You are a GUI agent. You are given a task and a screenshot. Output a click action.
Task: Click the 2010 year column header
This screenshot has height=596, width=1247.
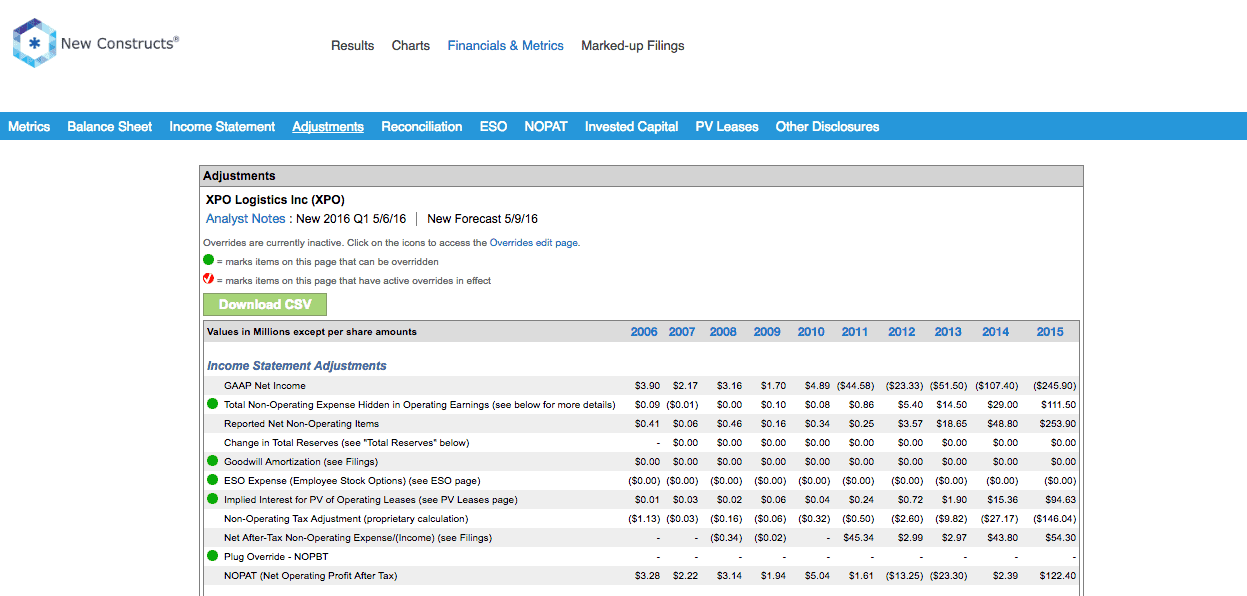(x=811, y=332)
